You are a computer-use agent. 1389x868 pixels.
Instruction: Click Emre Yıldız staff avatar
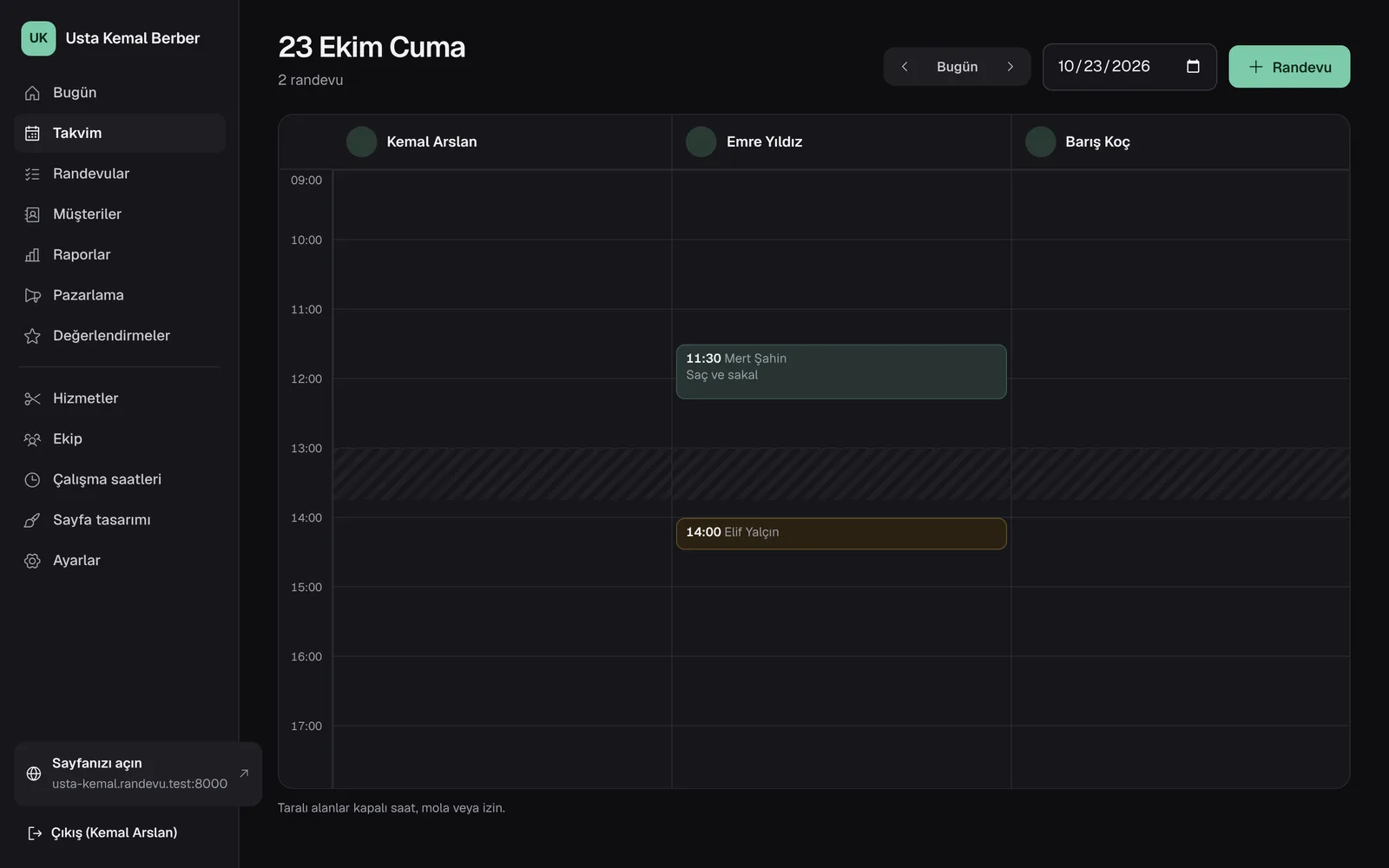[x=701, y=141]
